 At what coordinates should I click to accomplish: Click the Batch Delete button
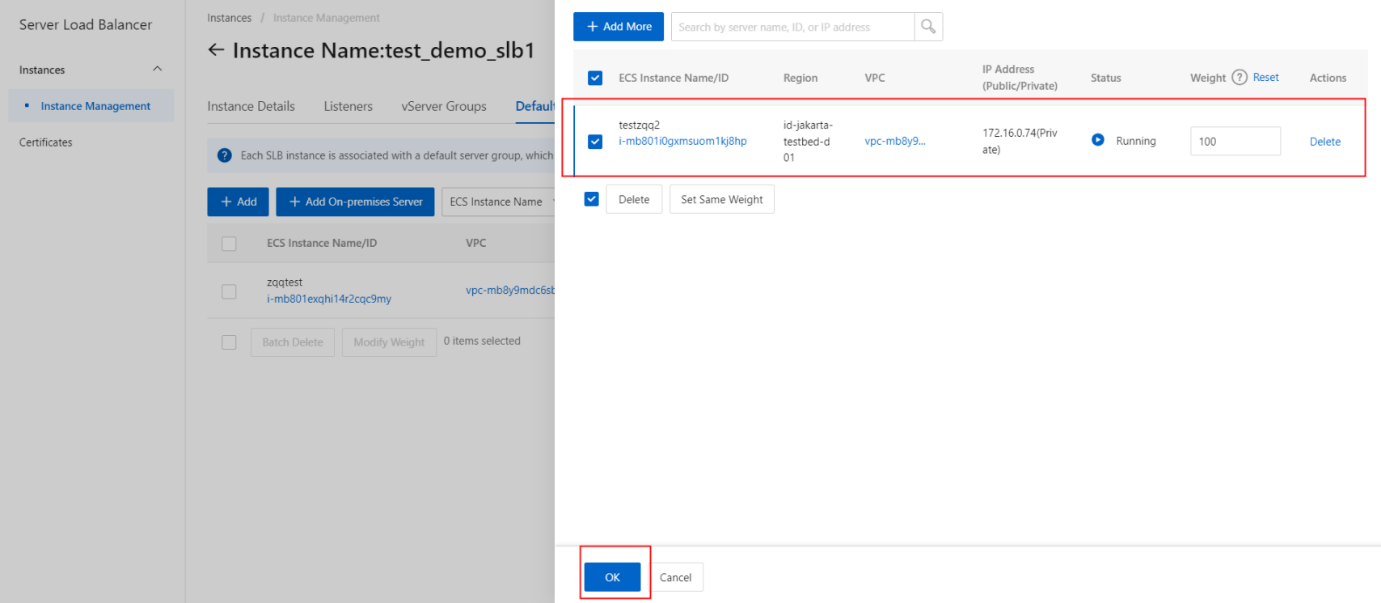point(292,342)
